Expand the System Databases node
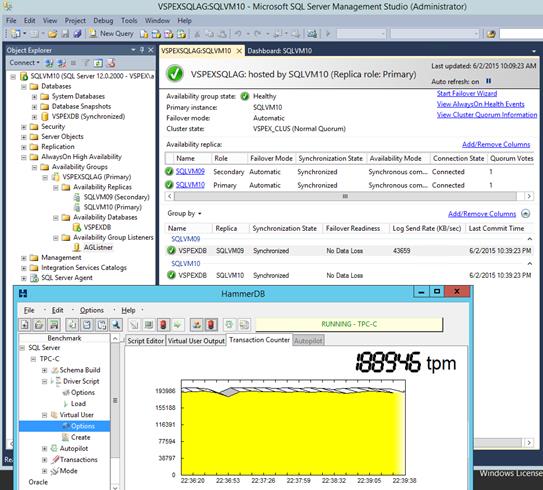Image resolution: width=543 pixels, height=490 pixels. pyautogui.click(x=34, y=97)
